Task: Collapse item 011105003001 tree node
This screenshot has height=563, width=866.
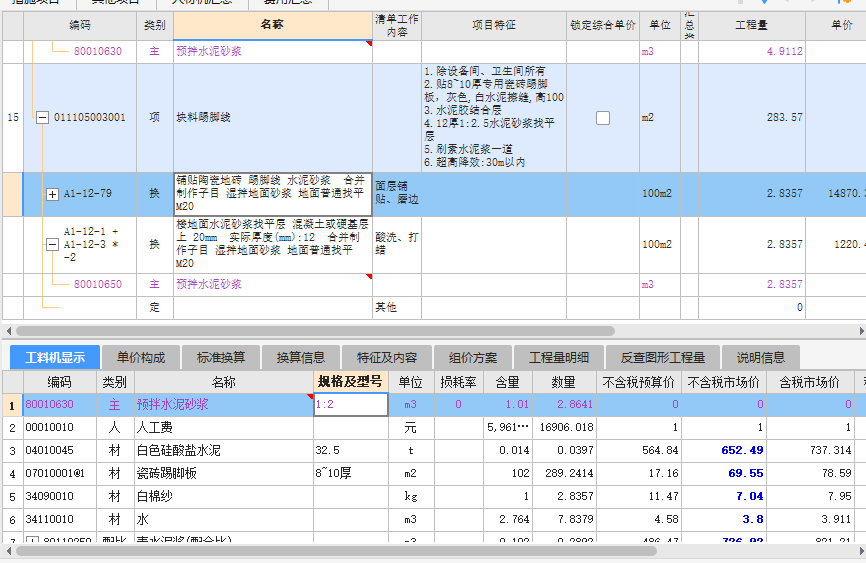Action: tap(42, 118)
